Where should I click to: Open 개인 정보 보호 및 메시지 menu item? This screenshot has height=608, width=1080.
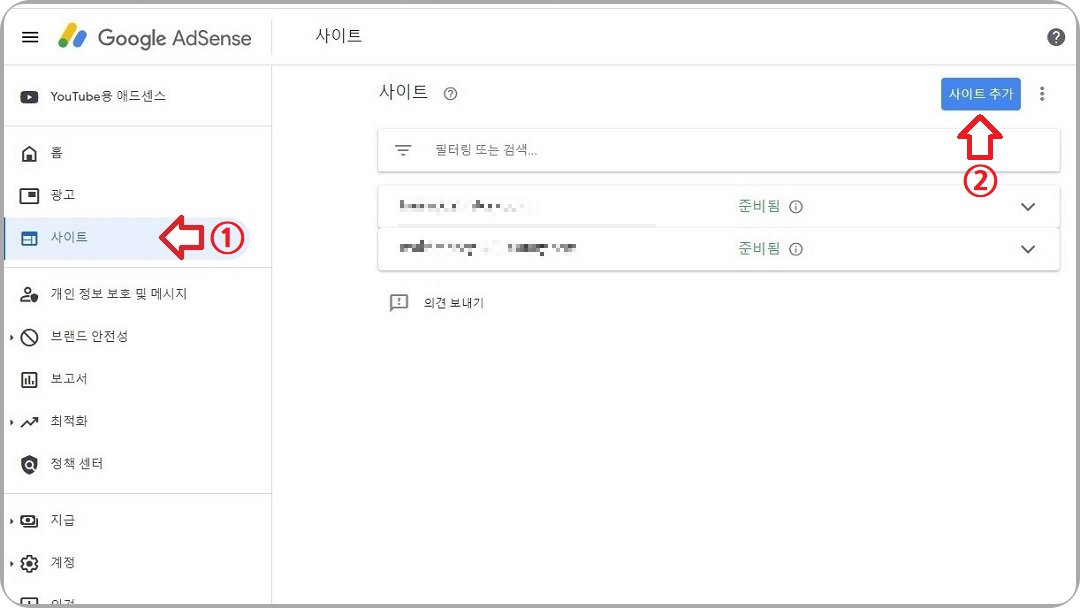tap(118, 294)
